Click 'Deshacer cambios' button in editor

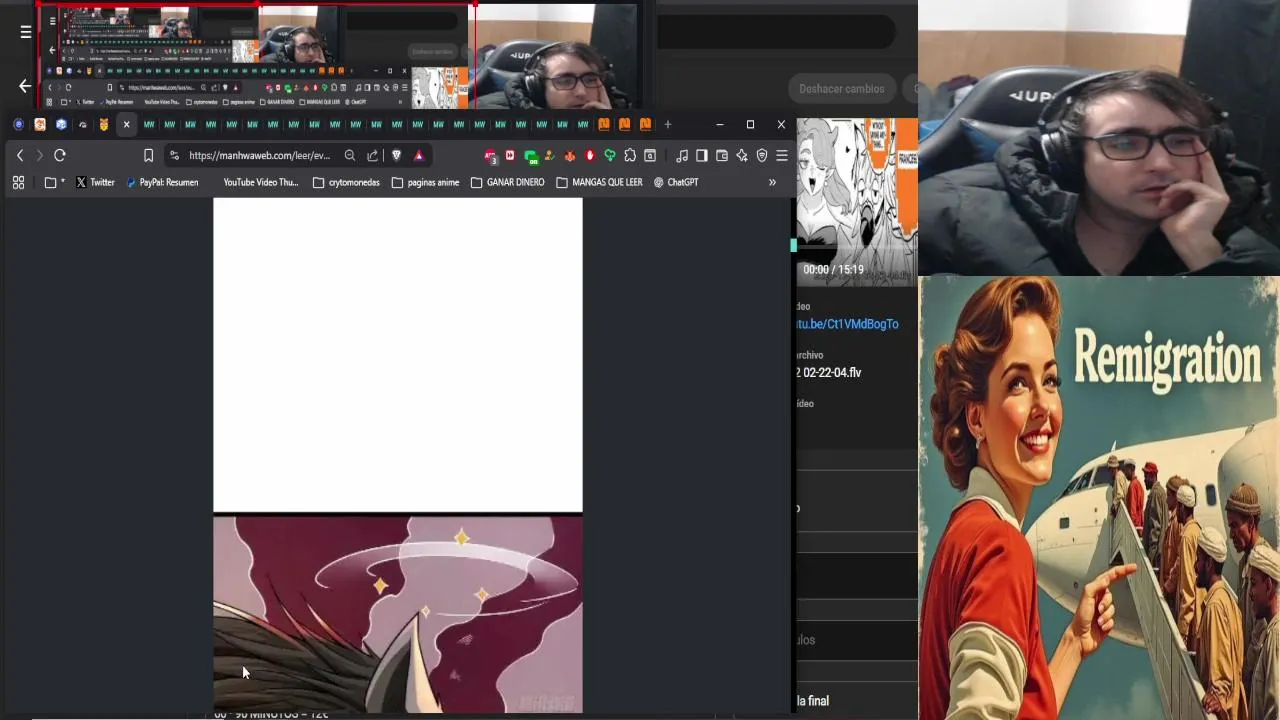pyautogui.click(x=842, y=89)
